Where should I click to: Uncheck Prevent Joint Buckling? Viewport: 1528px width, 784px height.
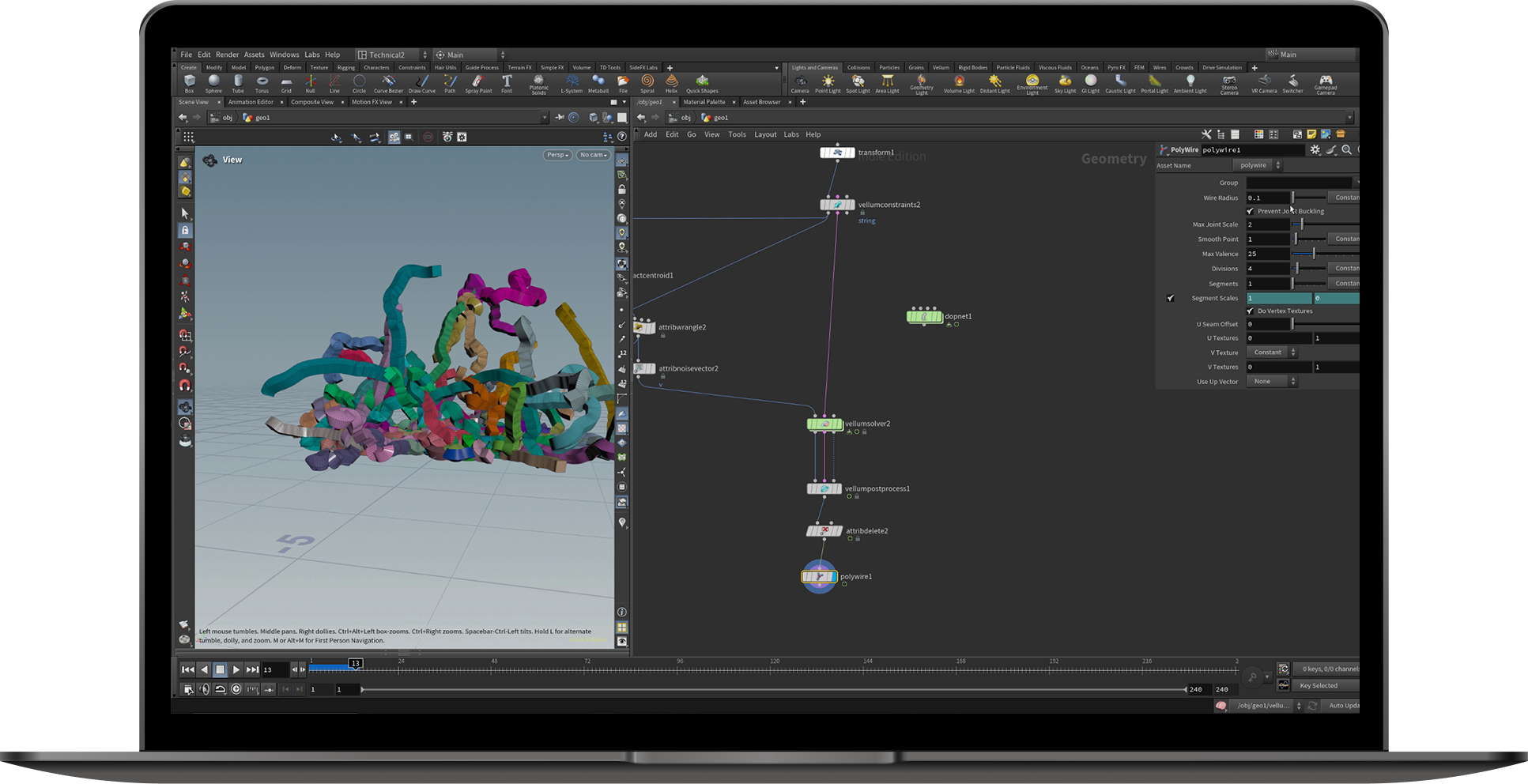pyautogui.click(x=1251, y=212)
